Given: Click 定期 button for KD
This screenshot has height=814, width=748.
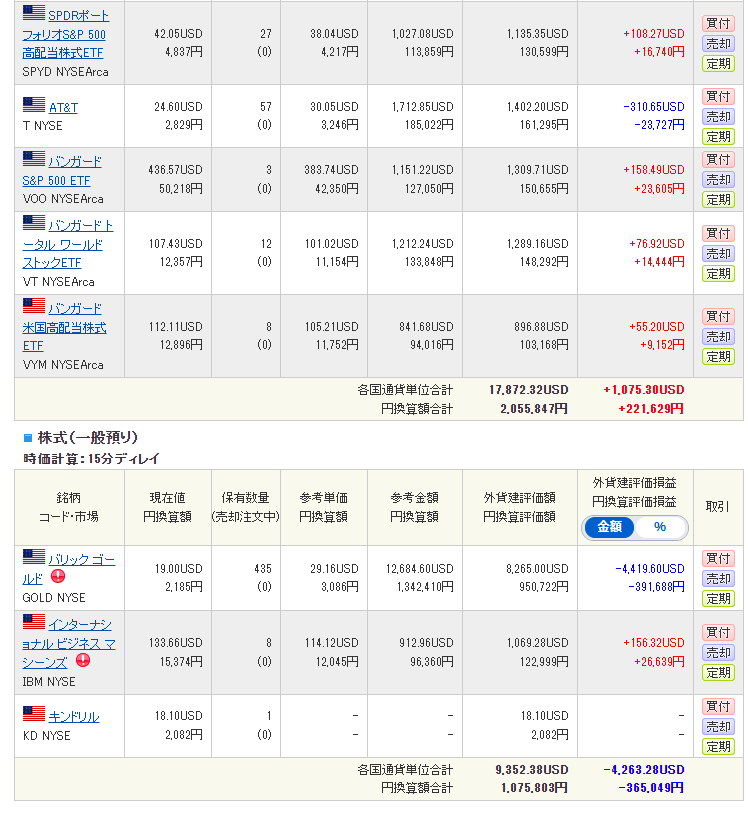Looking at the screenshot, I should pyautogui.click(x=718, y=748).
